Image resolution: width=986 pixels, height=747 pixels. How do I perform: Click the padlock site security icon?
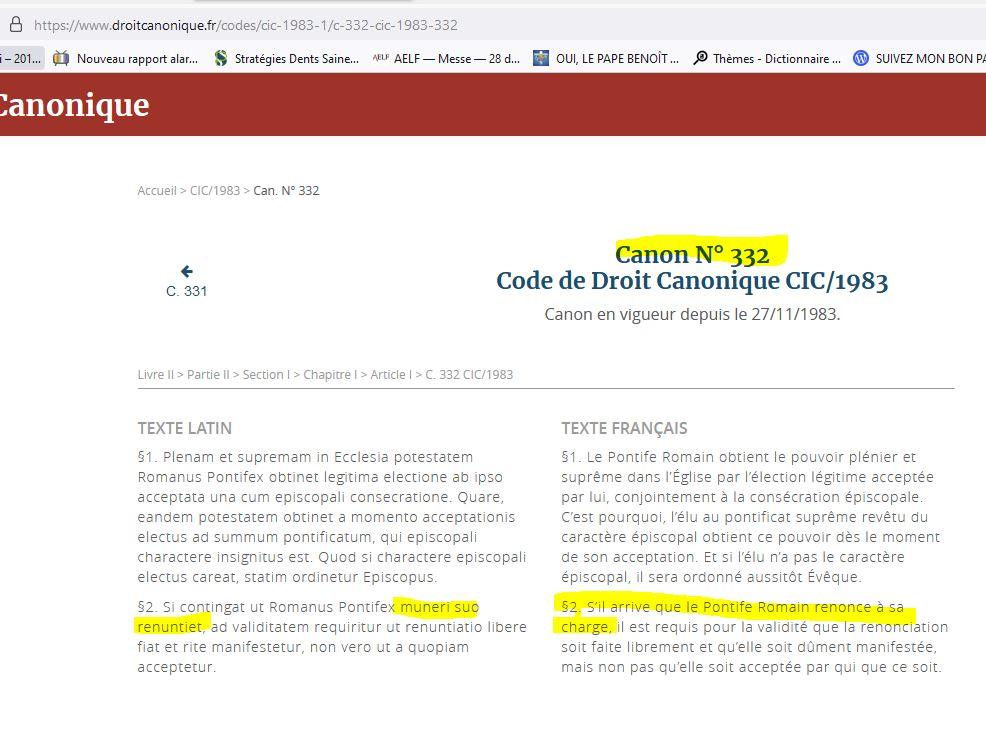pyautogui.click(x=15, y=25)
